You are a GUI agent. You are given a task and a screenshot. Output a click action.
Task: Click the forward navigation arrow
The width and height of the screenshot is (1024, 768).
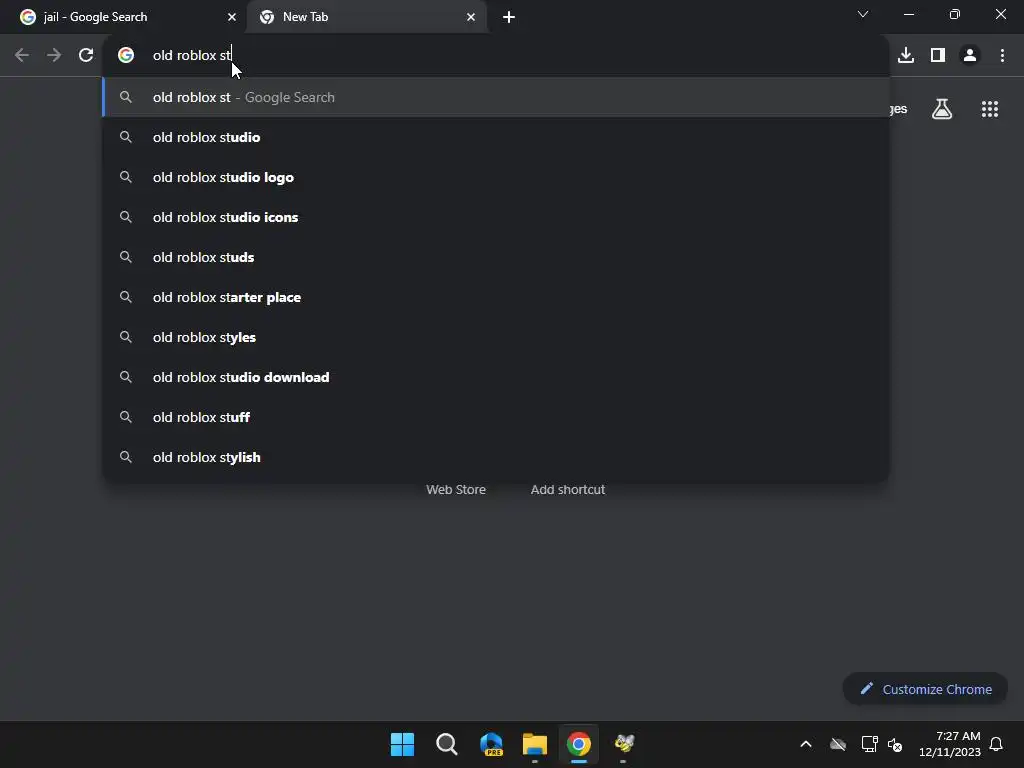click(54, 56)
